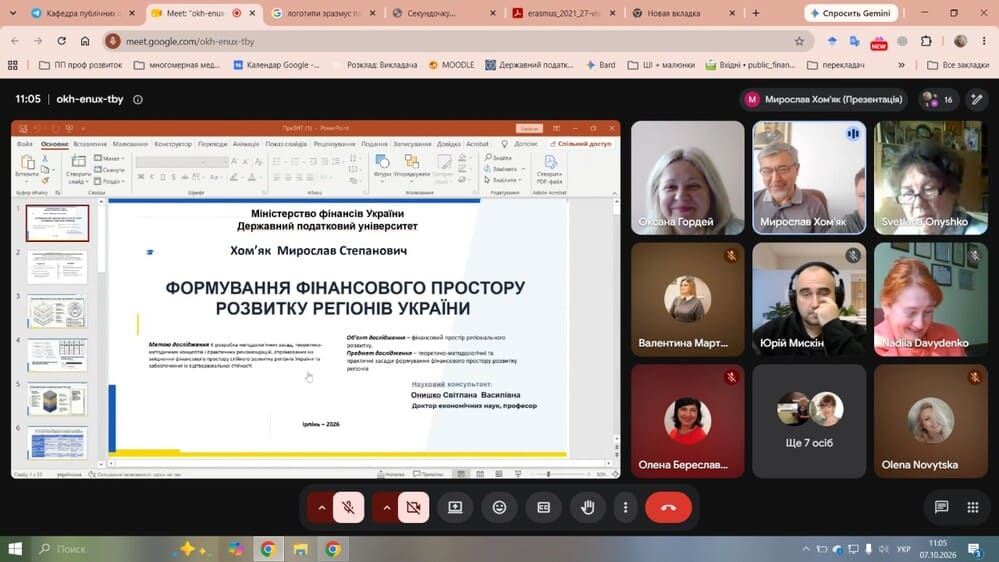The image size is (999, 562).
Task: Switch to Секундочку browser tab
Action: [444, 13]
